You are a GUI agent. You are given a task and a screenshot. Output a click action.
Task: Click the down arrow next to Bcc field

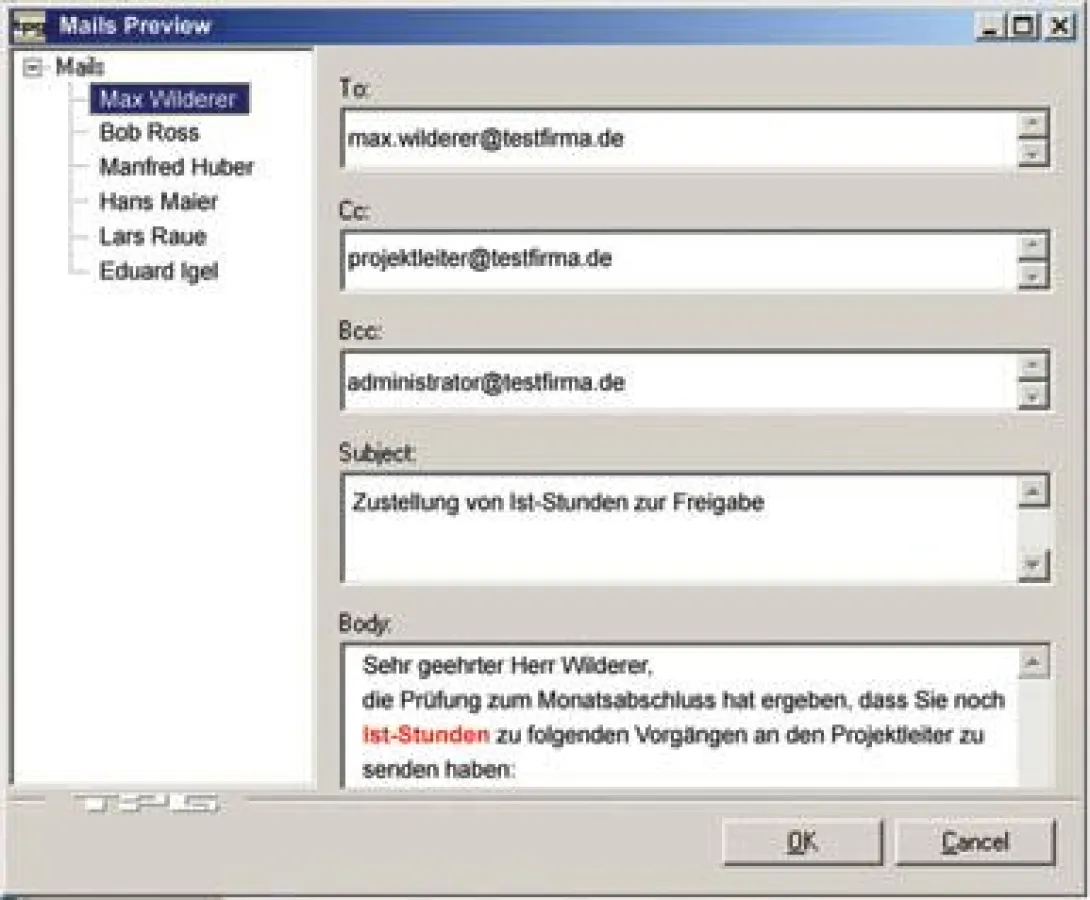1033,395
